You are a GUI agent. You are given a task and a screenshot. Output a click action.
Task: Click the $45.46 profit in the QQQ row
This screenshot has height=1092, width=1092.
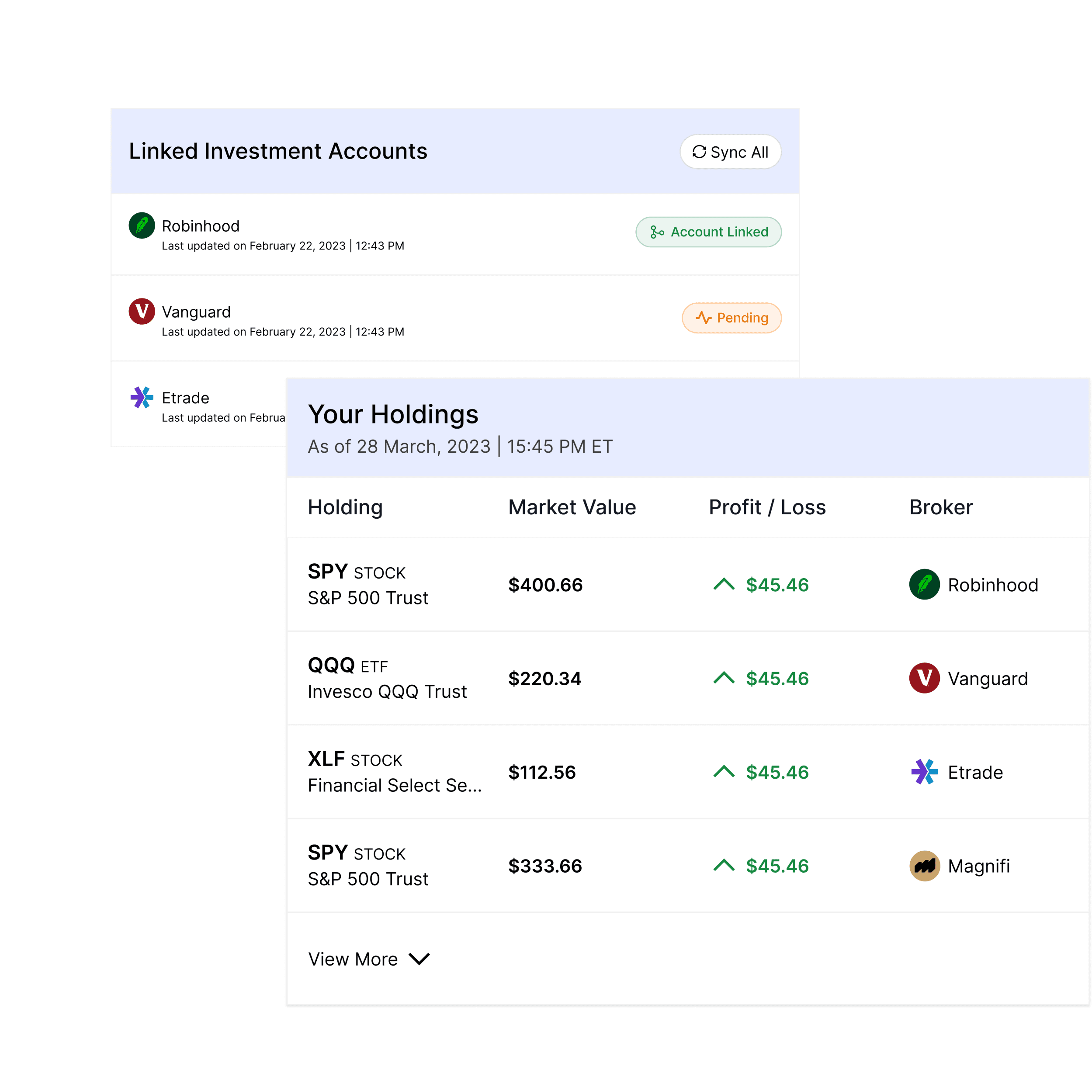point(777,679)
